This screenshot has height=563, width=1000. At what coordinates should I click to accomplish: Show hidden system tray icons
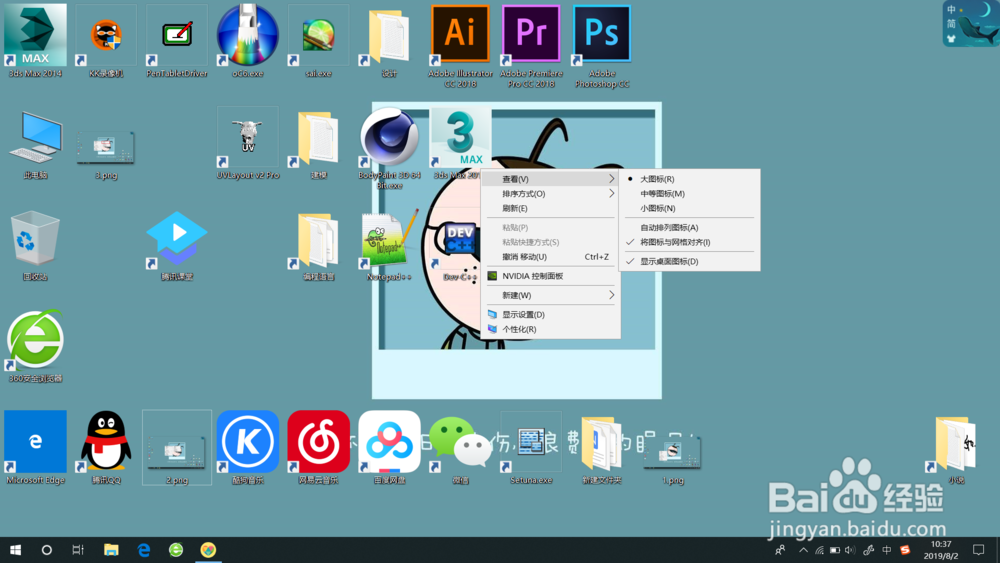point(803,550)
